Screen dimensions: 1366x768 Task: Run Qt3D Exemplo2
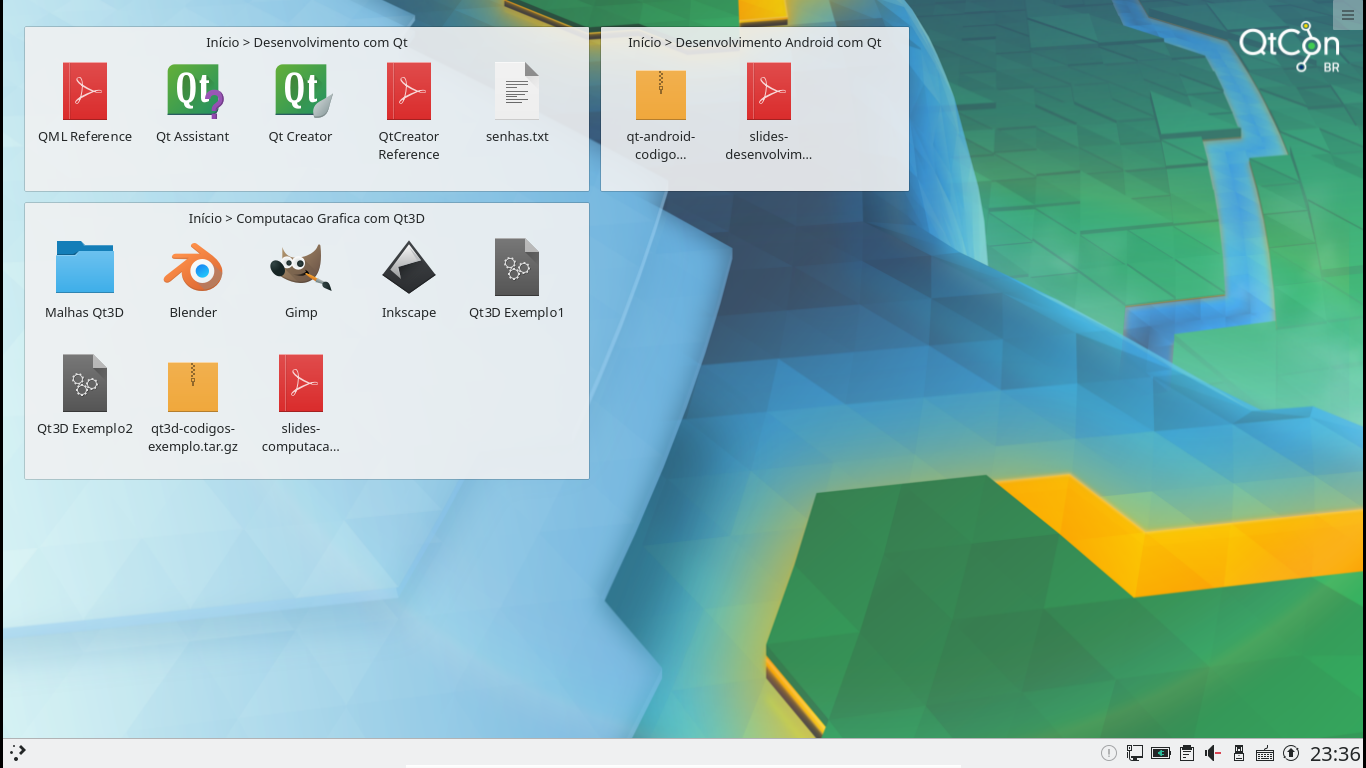pyautogui.click(x=84, y=383)
